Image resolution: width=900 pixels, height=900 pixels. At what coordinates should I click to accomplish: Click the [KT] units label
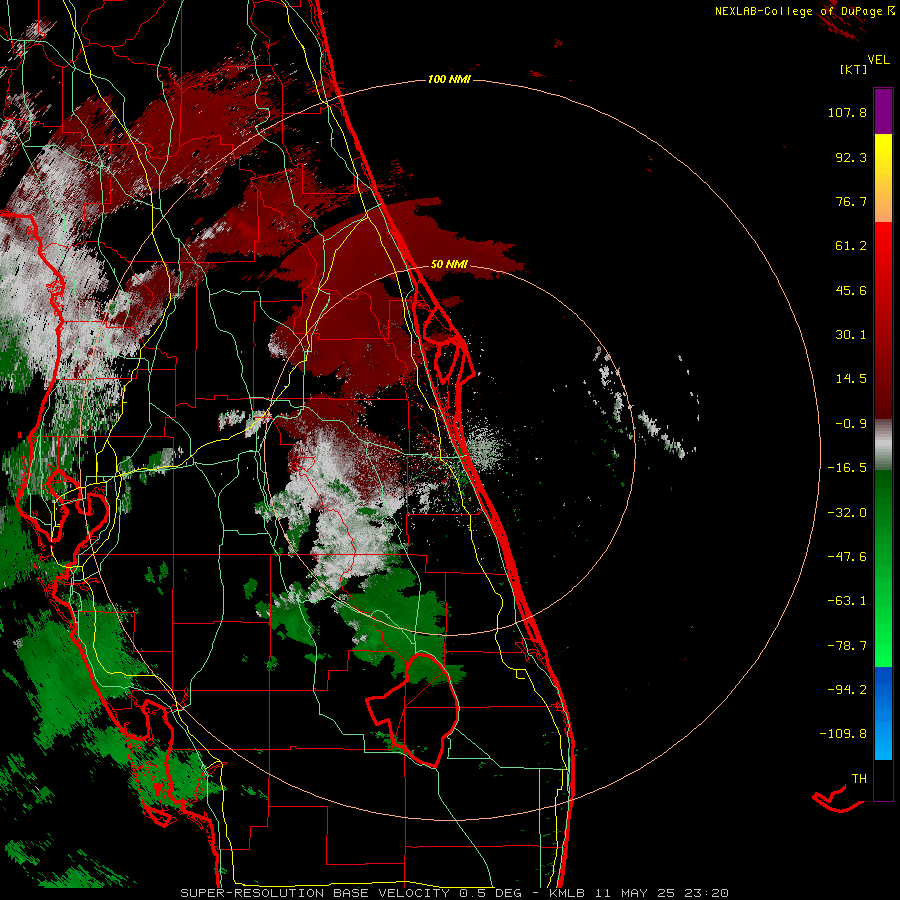click(854, 69)
